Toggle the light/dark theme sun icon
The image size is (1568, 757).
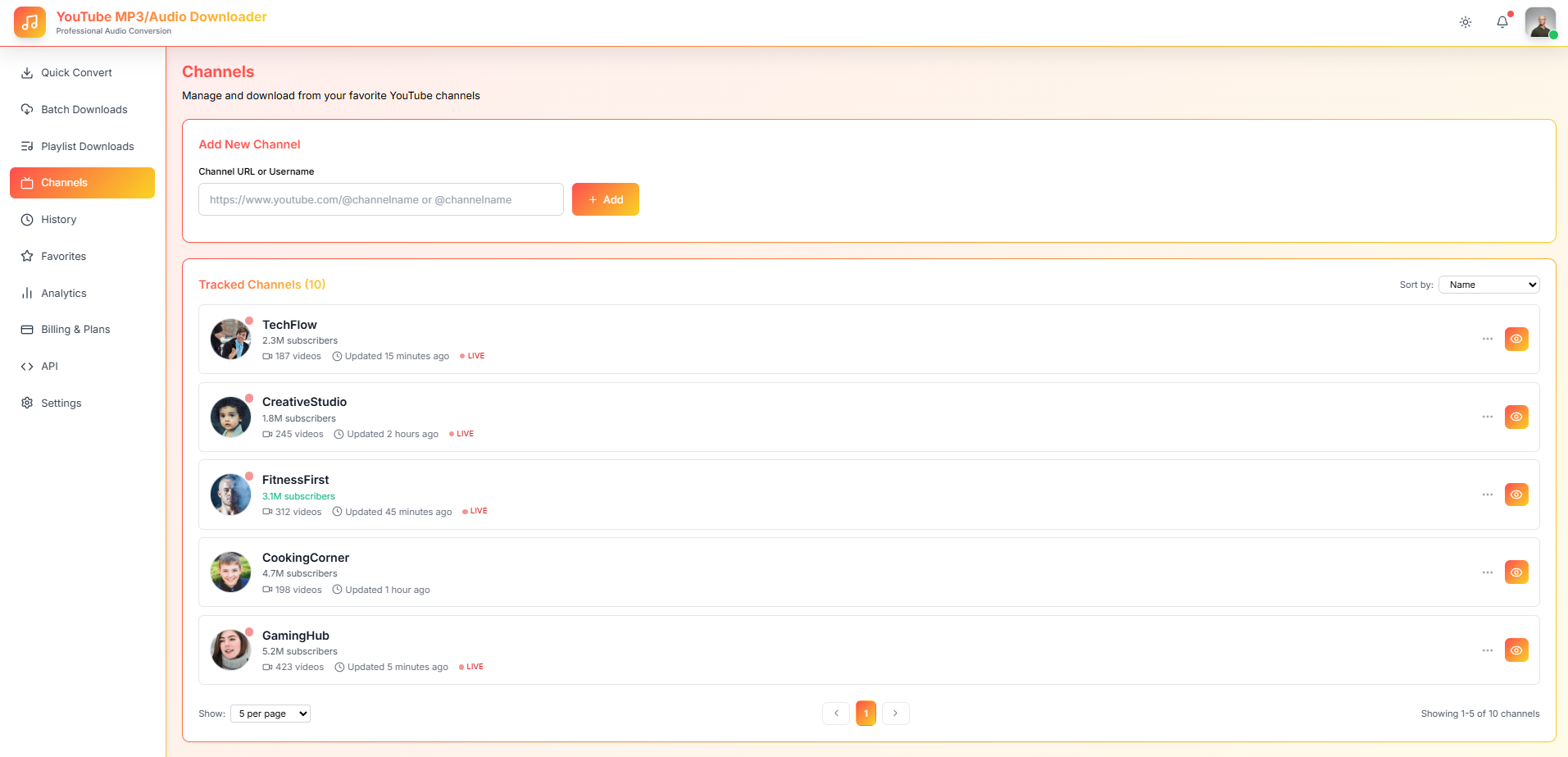point(1466,22)
